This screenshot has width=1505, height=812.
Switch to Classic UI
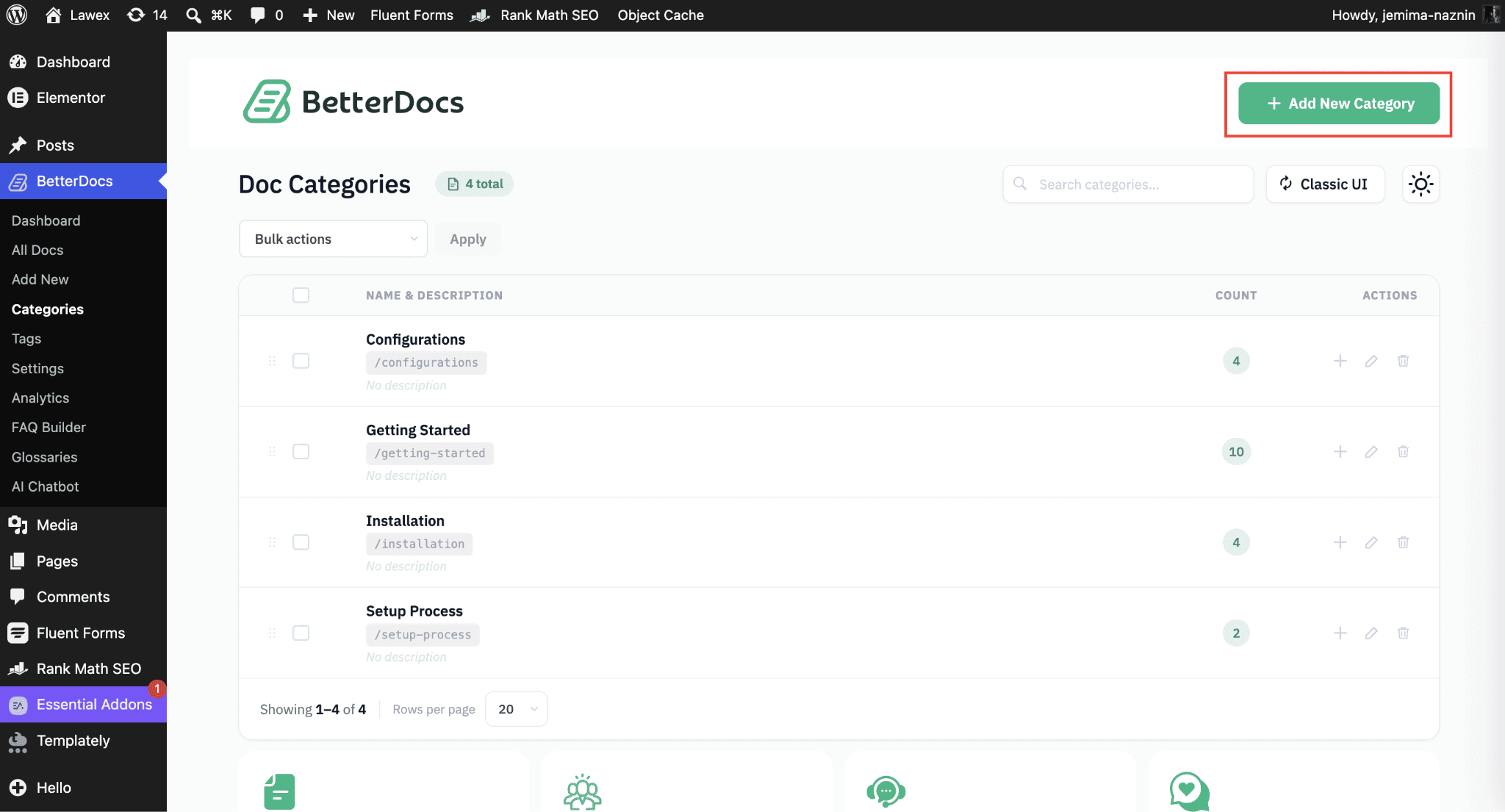point(1325,184)
